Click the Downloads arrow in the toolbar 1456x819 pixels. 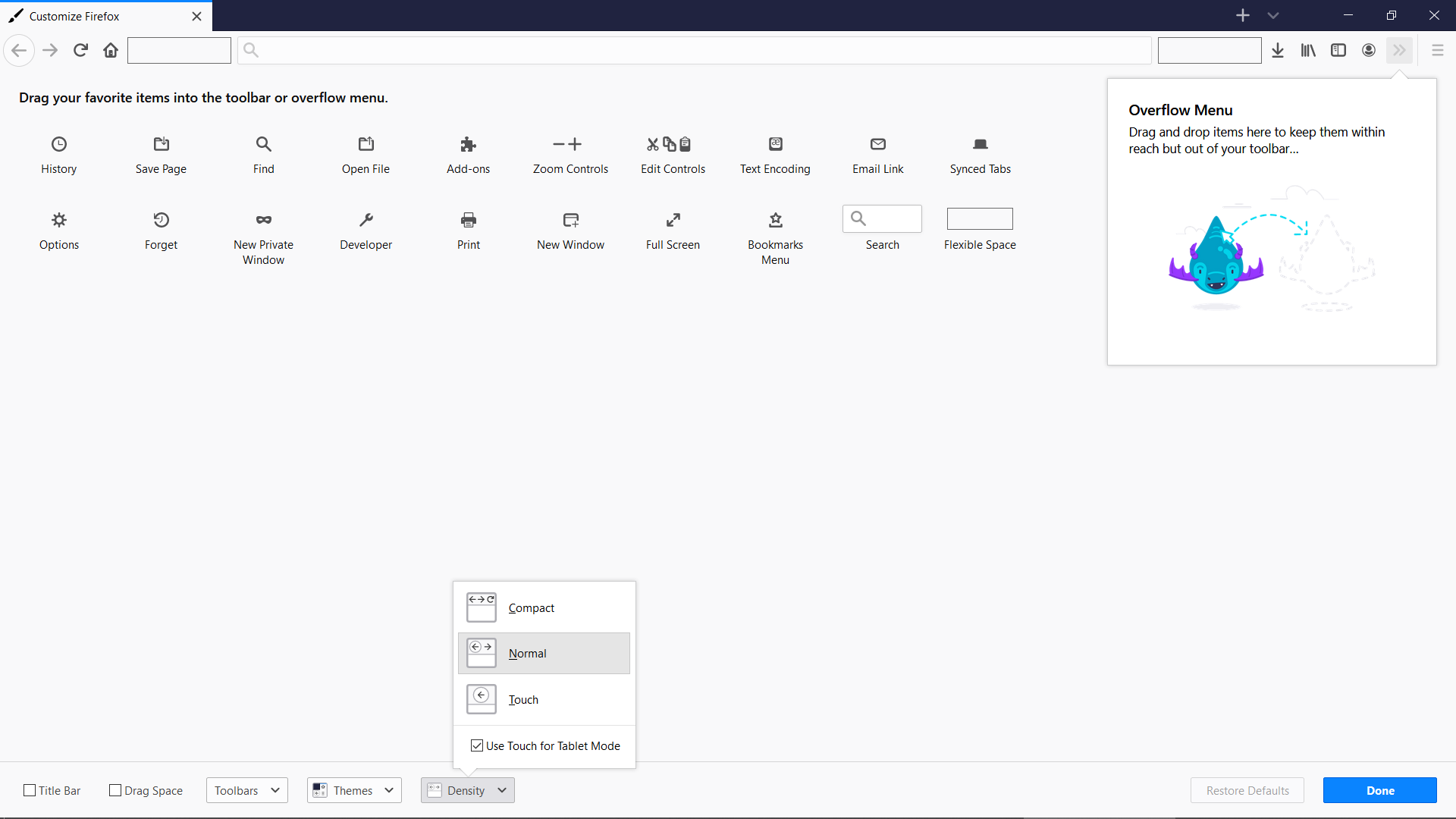[x=1278, y=50]
